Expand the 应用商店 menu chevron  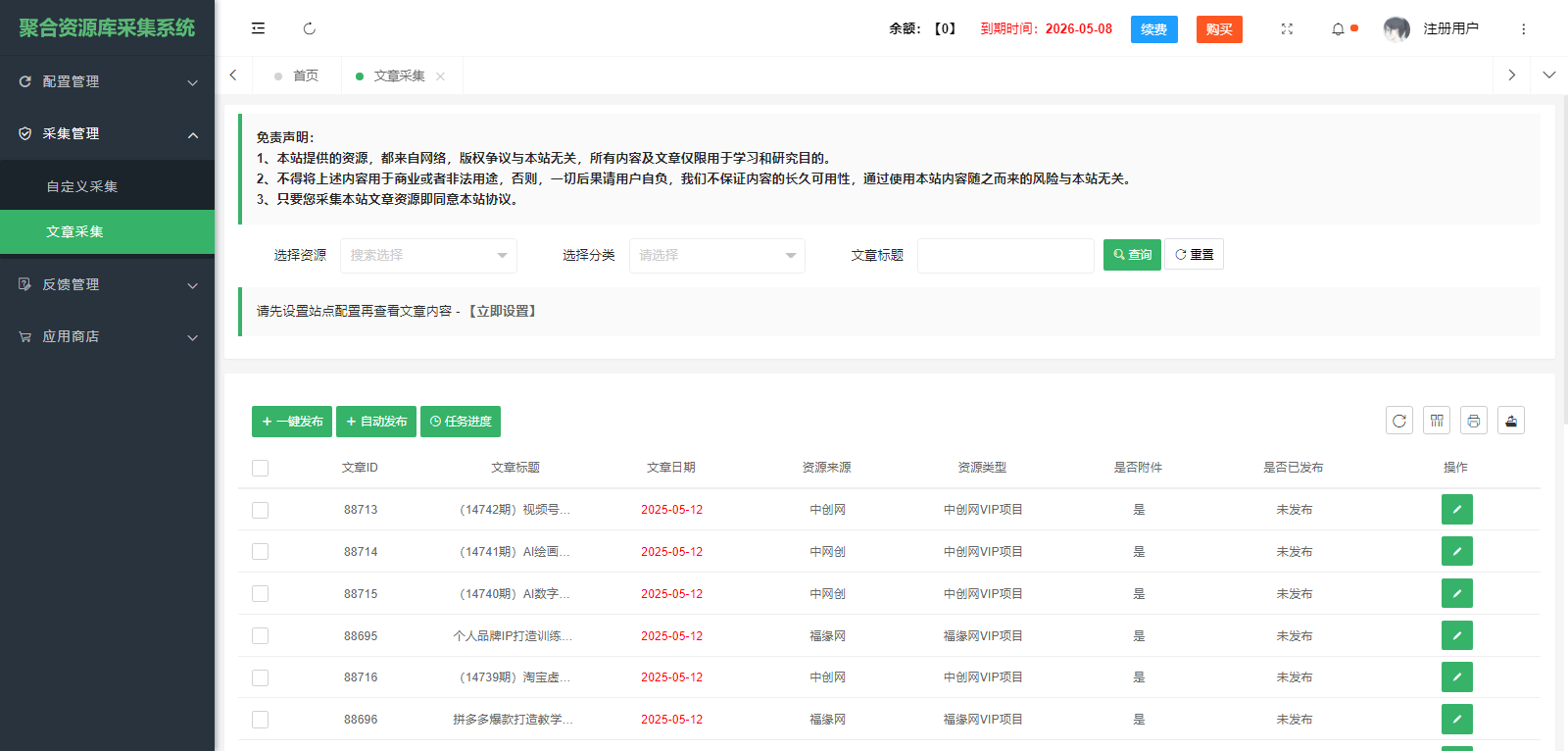tap(193, 337)
